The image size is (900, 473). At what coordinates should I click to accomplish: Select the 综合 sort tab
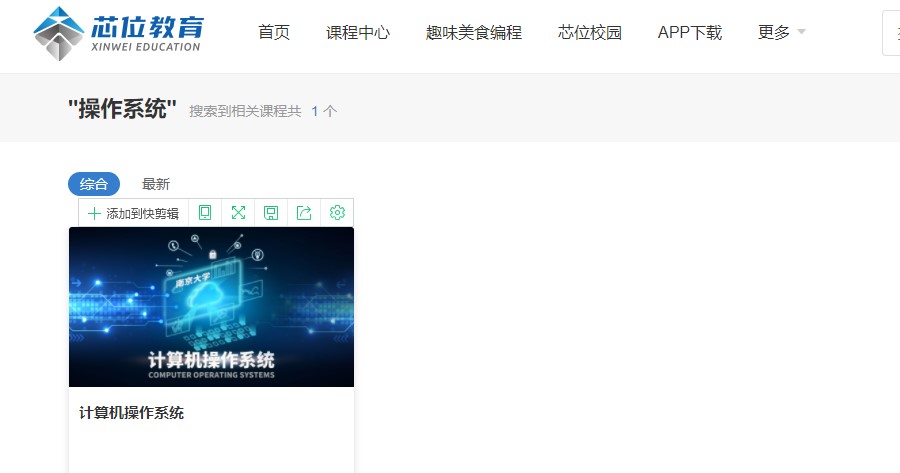(x=94, y=184)
